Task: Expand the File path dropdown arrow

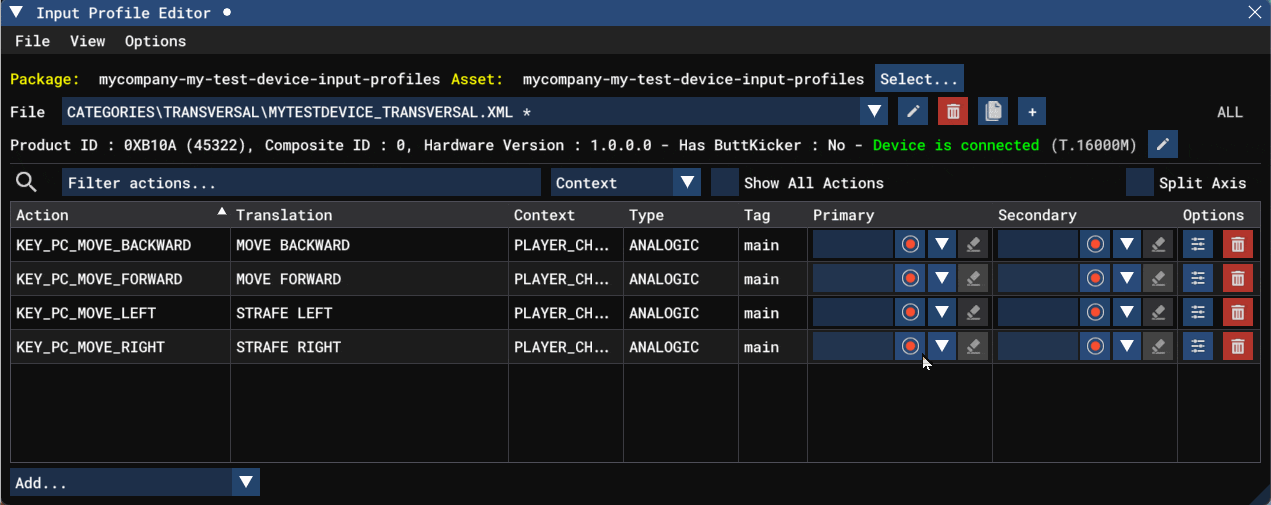Action: [875, 111]
